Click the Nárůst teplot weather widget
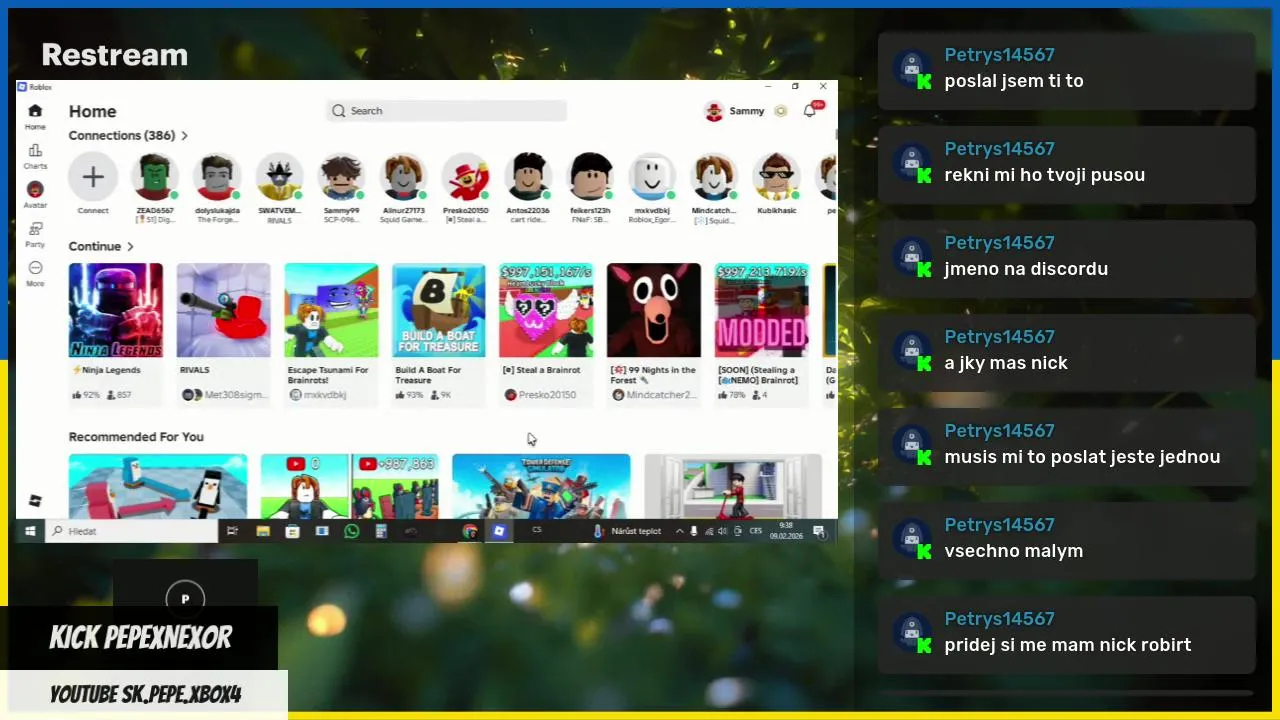 tap(628, 531)
